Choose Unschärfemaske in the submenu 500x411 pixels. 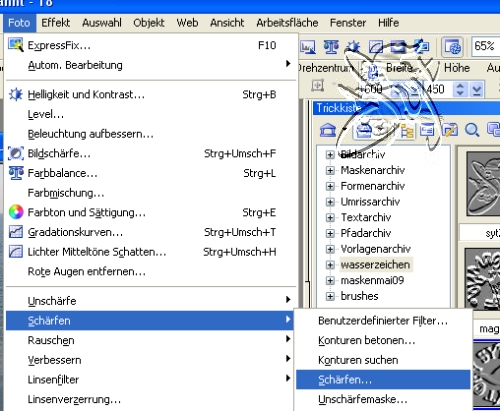[x=383, y=399]
